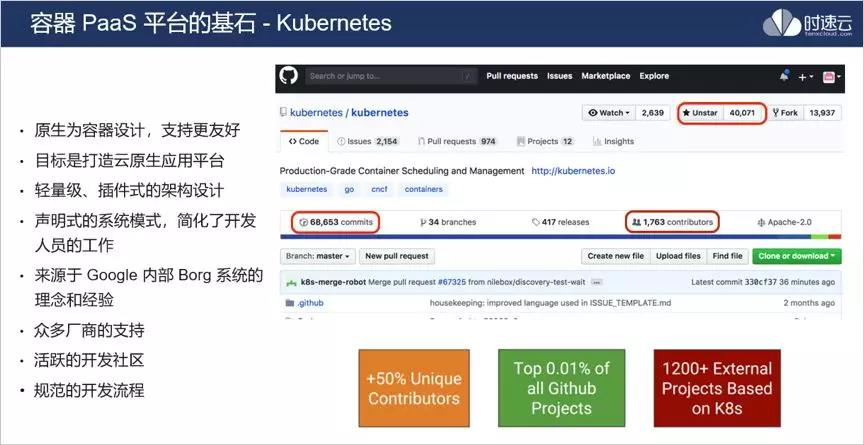Switch to the Issues 2,154 tab
Screen dimensions: 864x445
click(368, 142)
